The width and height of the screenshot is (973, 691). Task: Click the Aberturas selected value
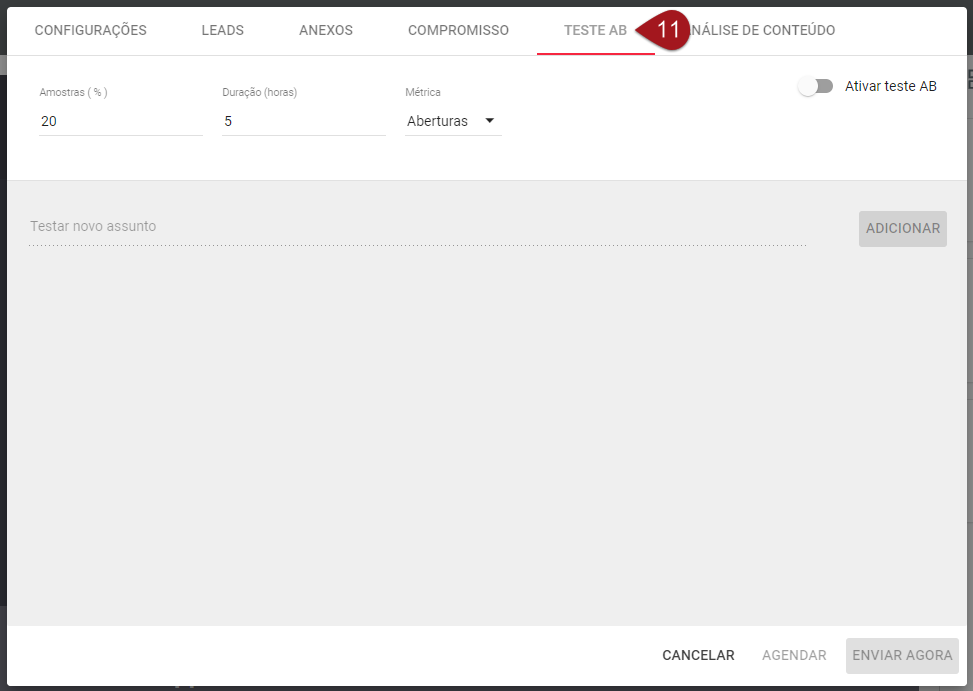437,121
